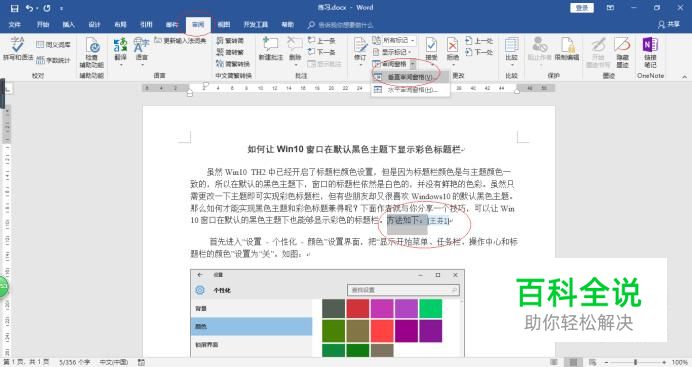The image size is (692, 367).
Task: Switch to the 开发工具 Developer tab
Action: pos(256,25)
